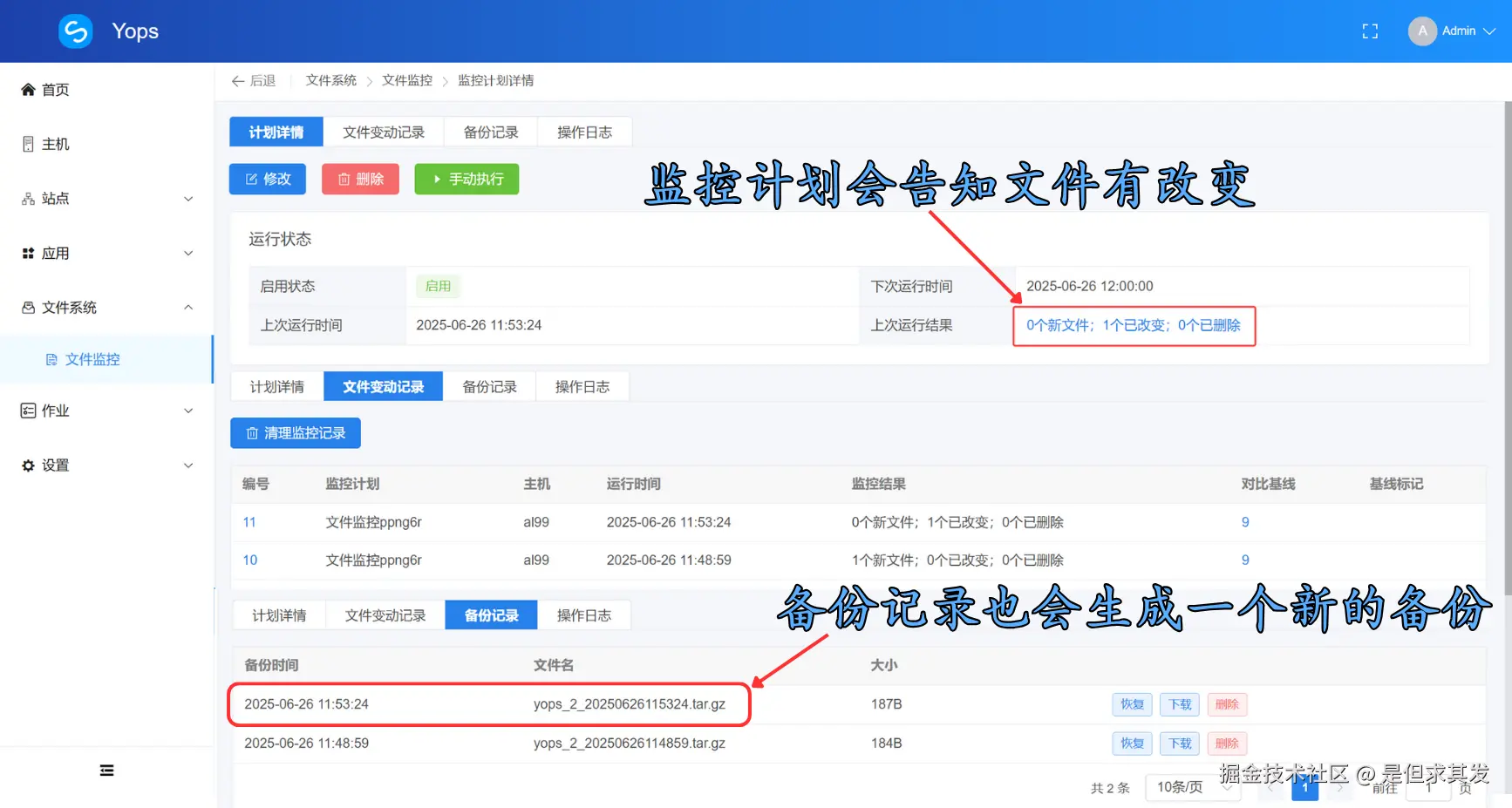The image size is (1512, 808).
Task: Click the 清理监控记录 button
Action: click(295, 432)
